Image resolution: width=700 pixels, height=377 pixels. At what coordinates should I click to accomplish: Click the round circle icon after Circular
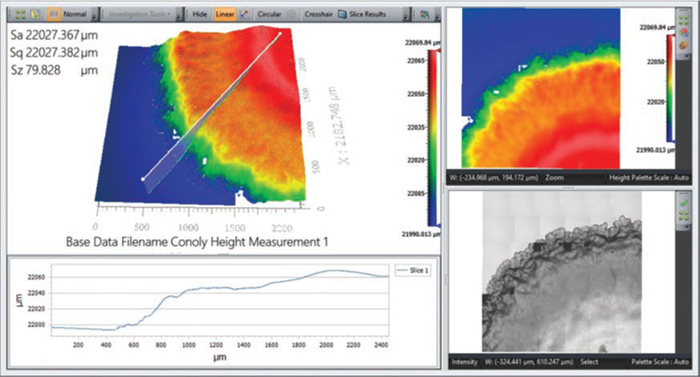coord(291,14)
